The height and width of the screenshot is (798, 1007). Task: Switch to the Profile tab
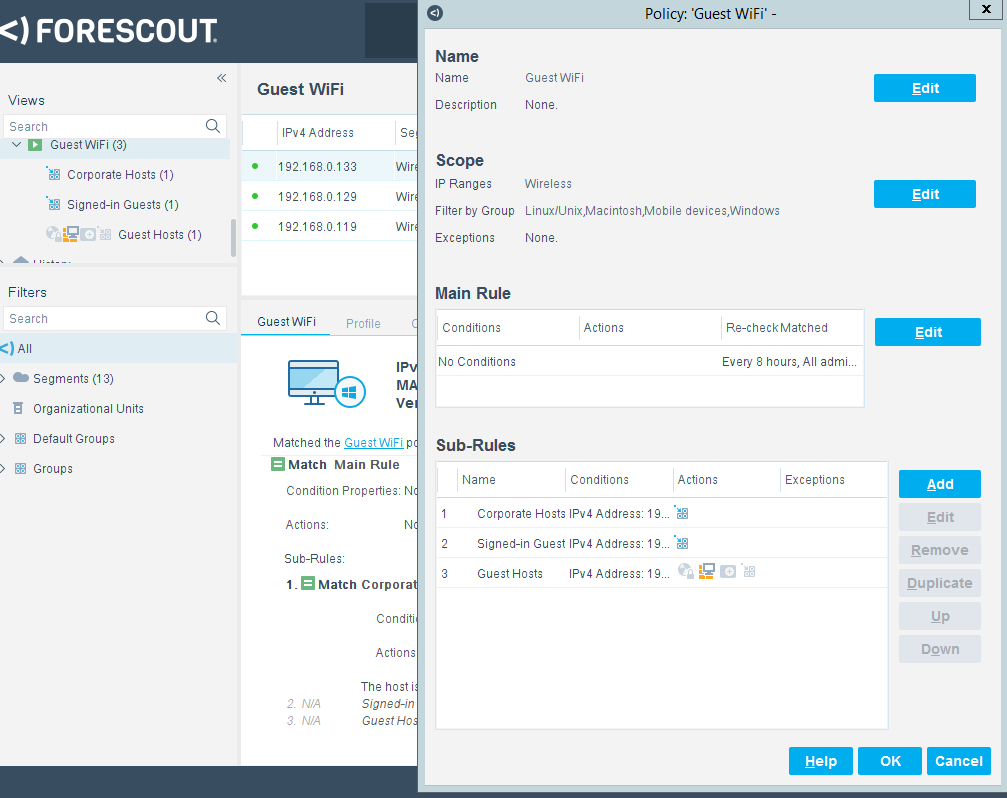coord(363,324)
